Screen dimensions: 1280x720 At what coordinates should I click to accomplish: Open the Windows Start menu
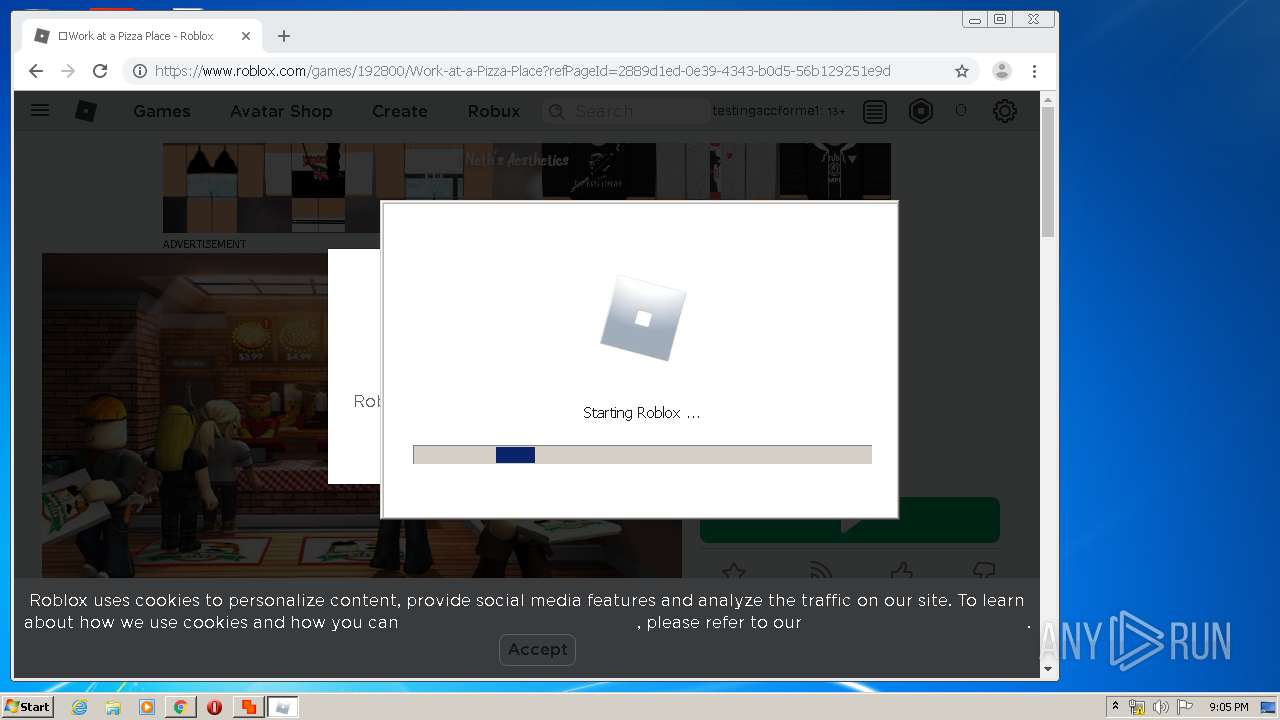pos(27,707)
